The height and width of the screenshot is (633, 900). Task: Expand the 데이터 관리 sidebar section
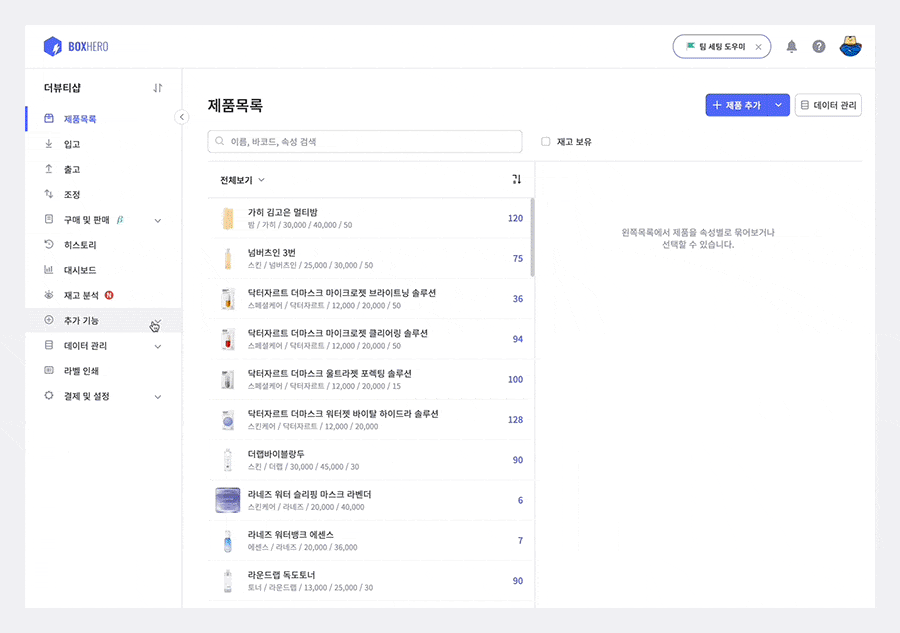(157, 346)
